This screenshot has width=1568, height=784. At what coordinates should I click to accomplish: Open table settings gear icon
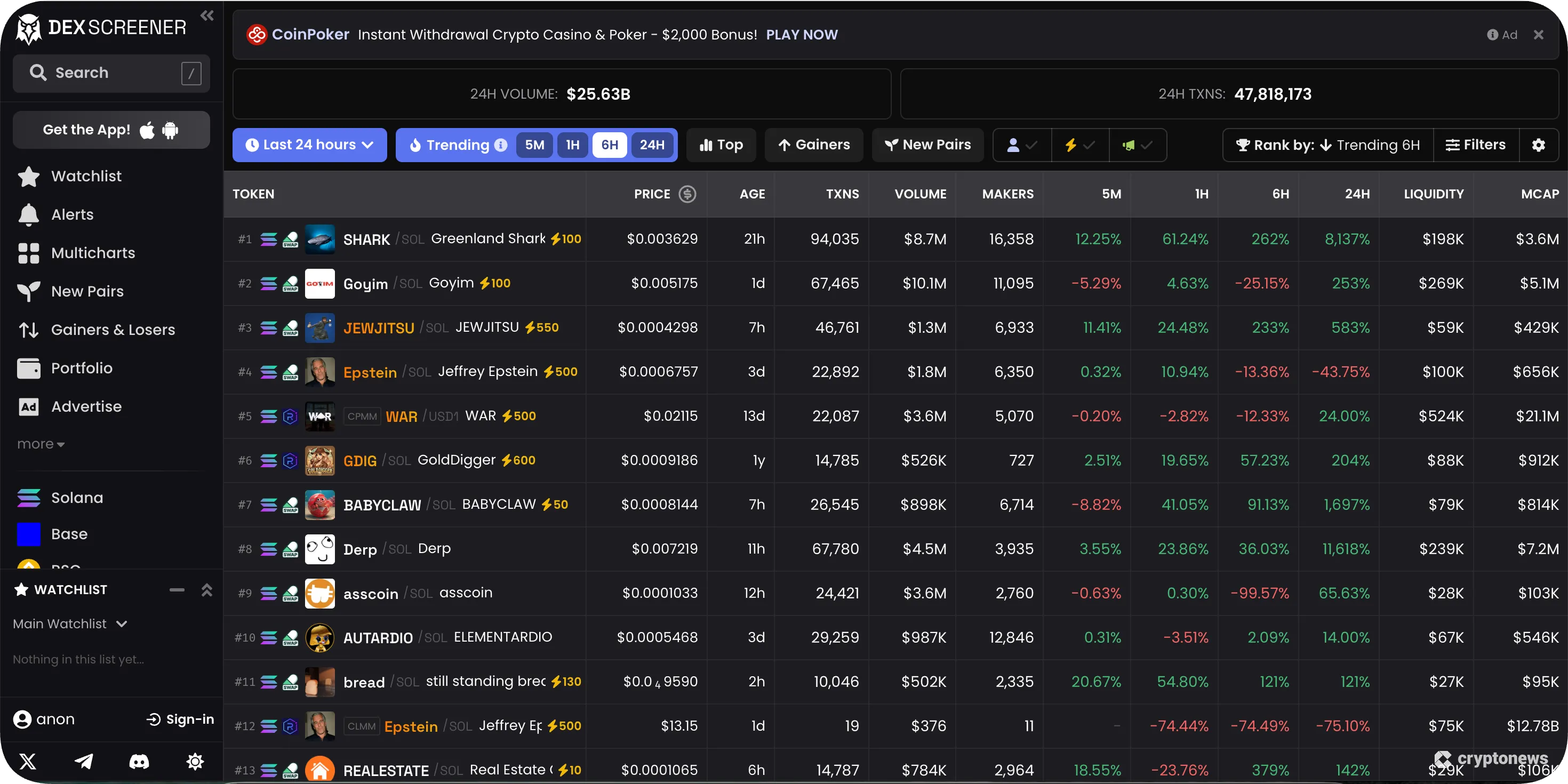[x=1538, y=145]
